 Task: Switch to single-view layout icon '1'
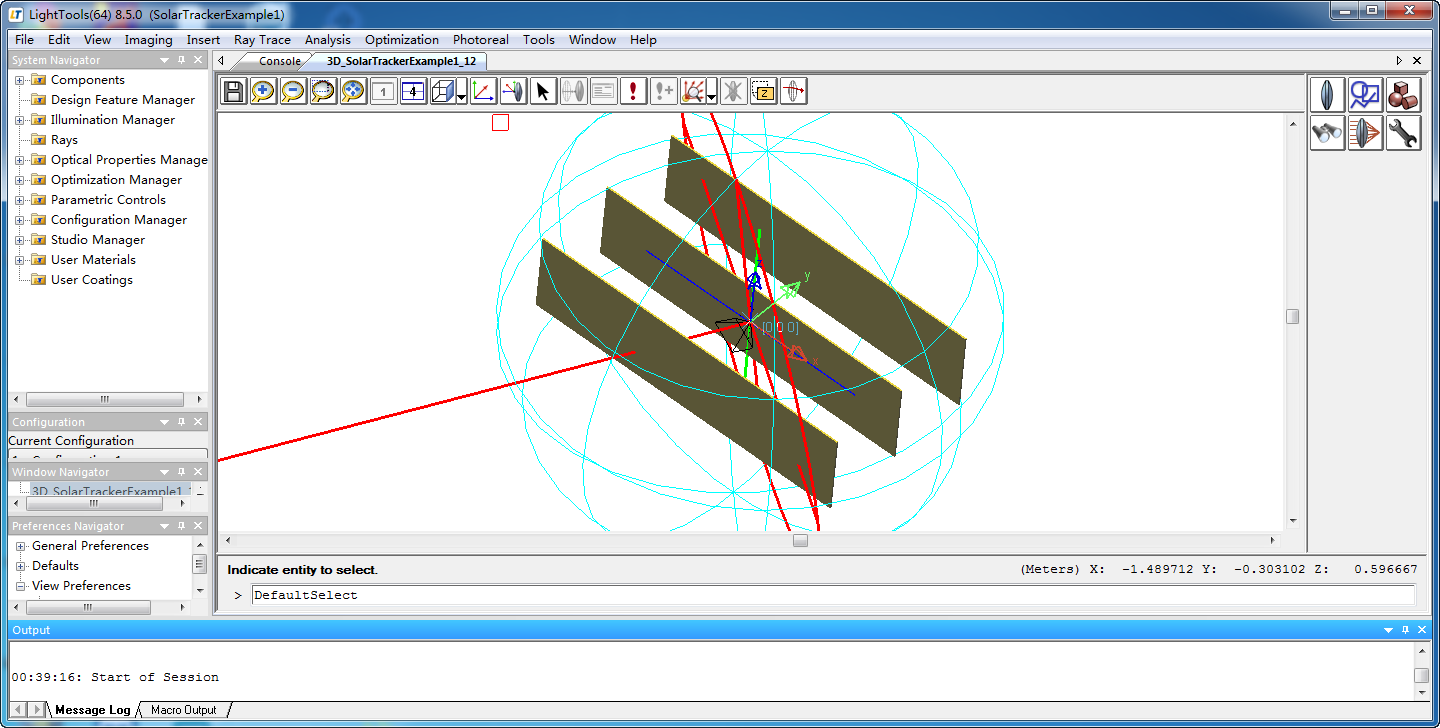coord(383,92)
